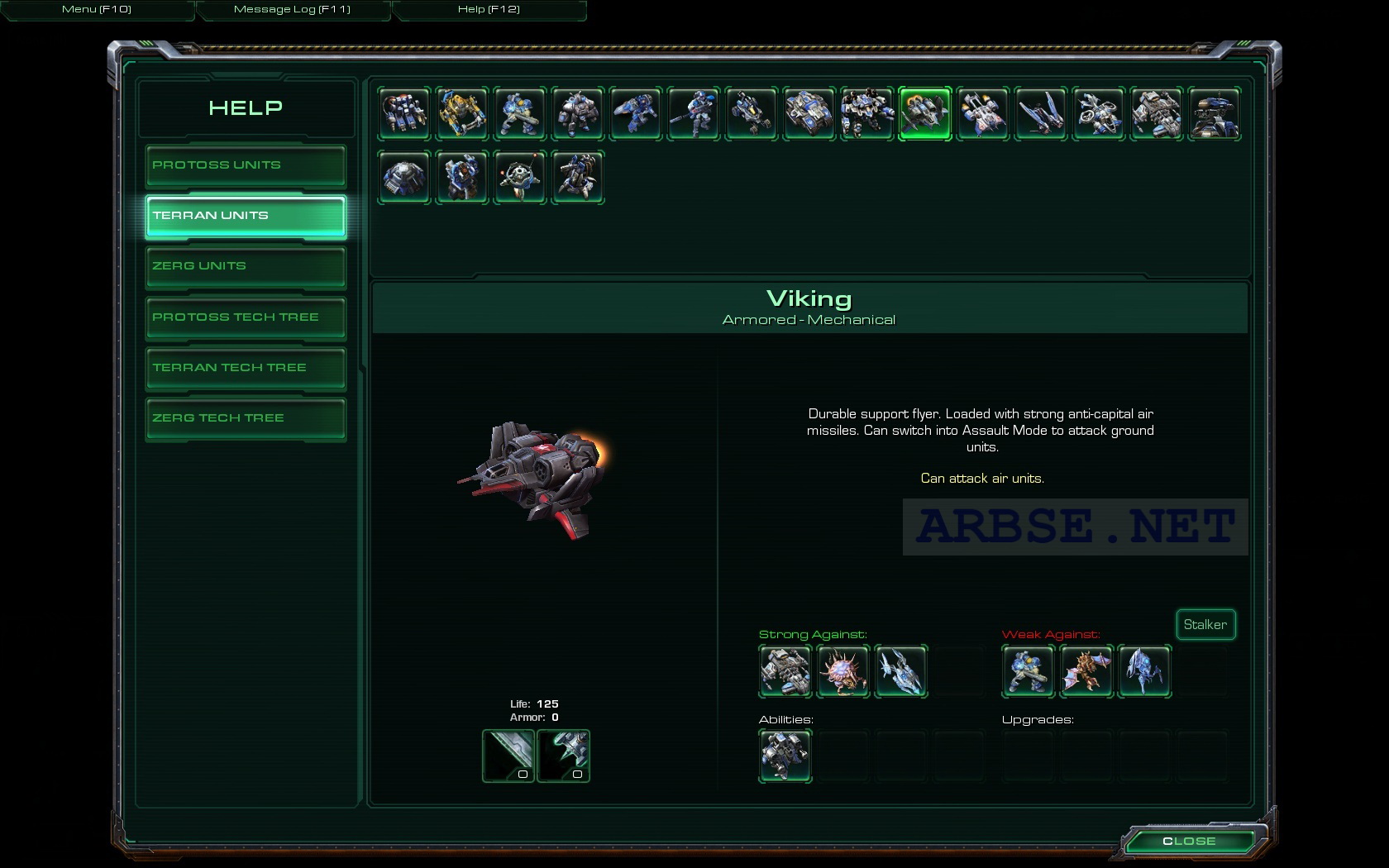Image resolution: width=1389 pixels, height=868 pixels.
Task: Click the Help (F12) button
Action: (x=489, y=9)
